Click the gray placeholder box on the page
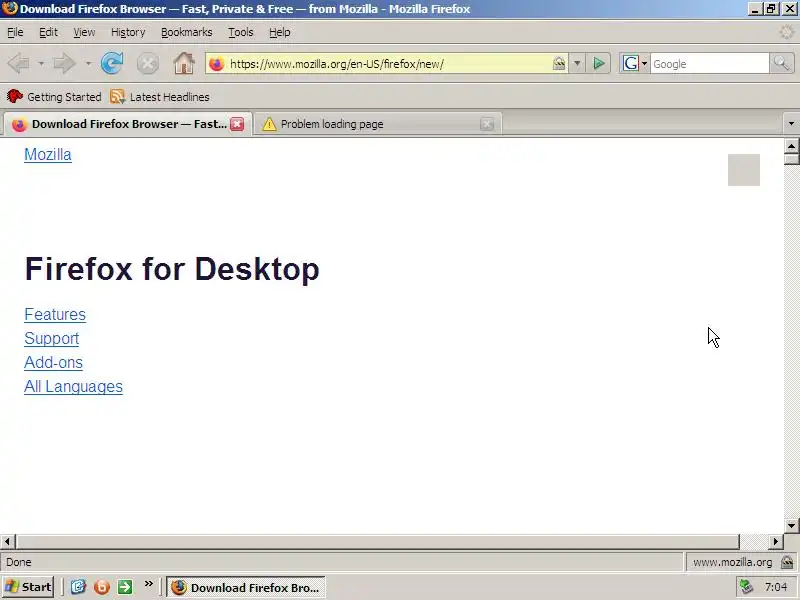Viewport: 800px width, 600px height. [744, 170]
